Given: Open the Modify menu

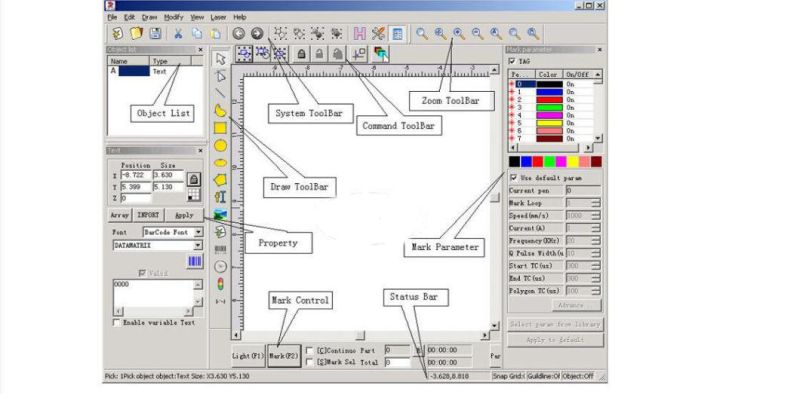Looking at the screenshot, I should pyautogui.click(x=173, y=17).
